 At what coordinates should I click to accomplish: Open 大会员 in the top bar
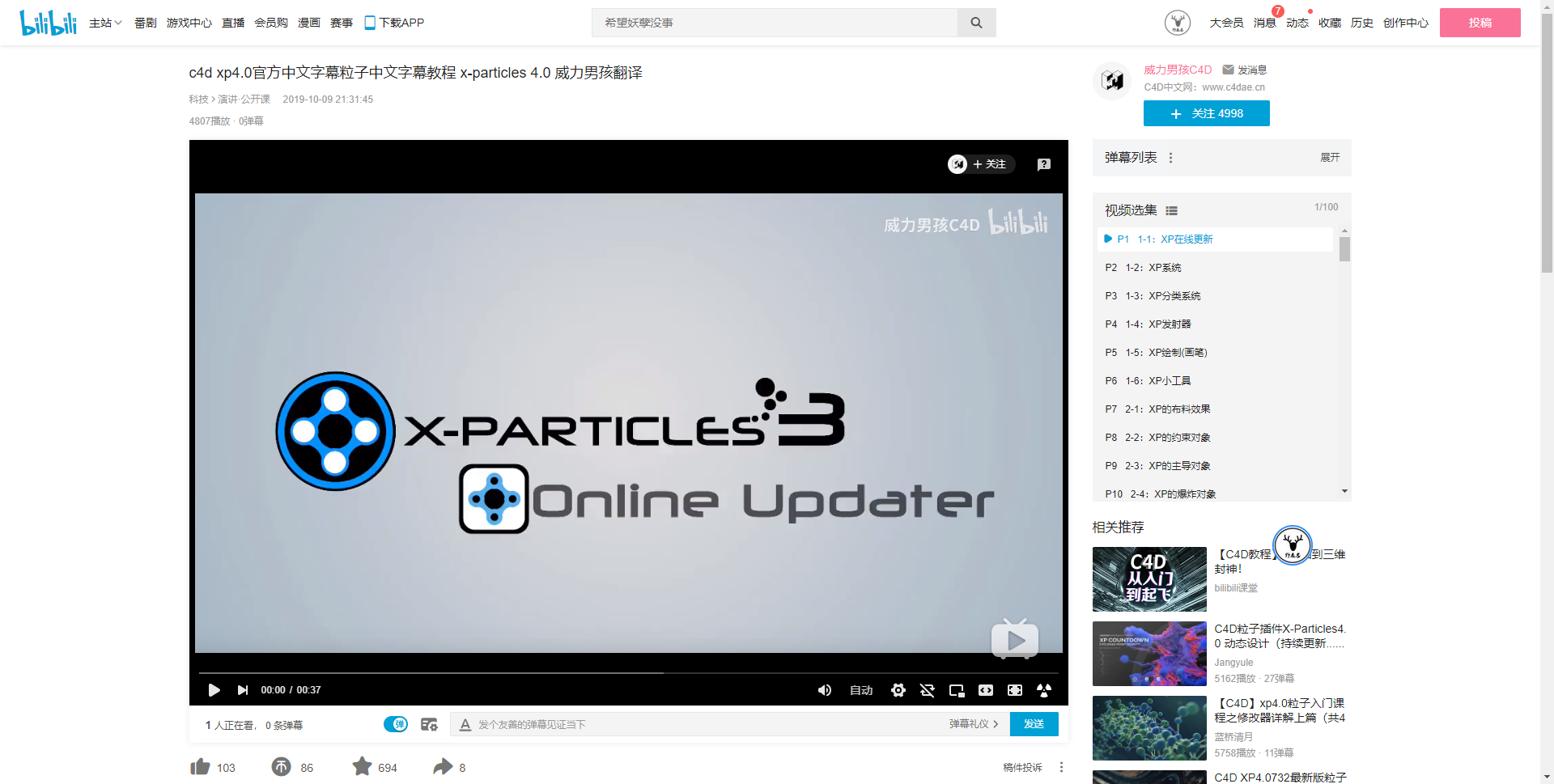point(1226,23)
